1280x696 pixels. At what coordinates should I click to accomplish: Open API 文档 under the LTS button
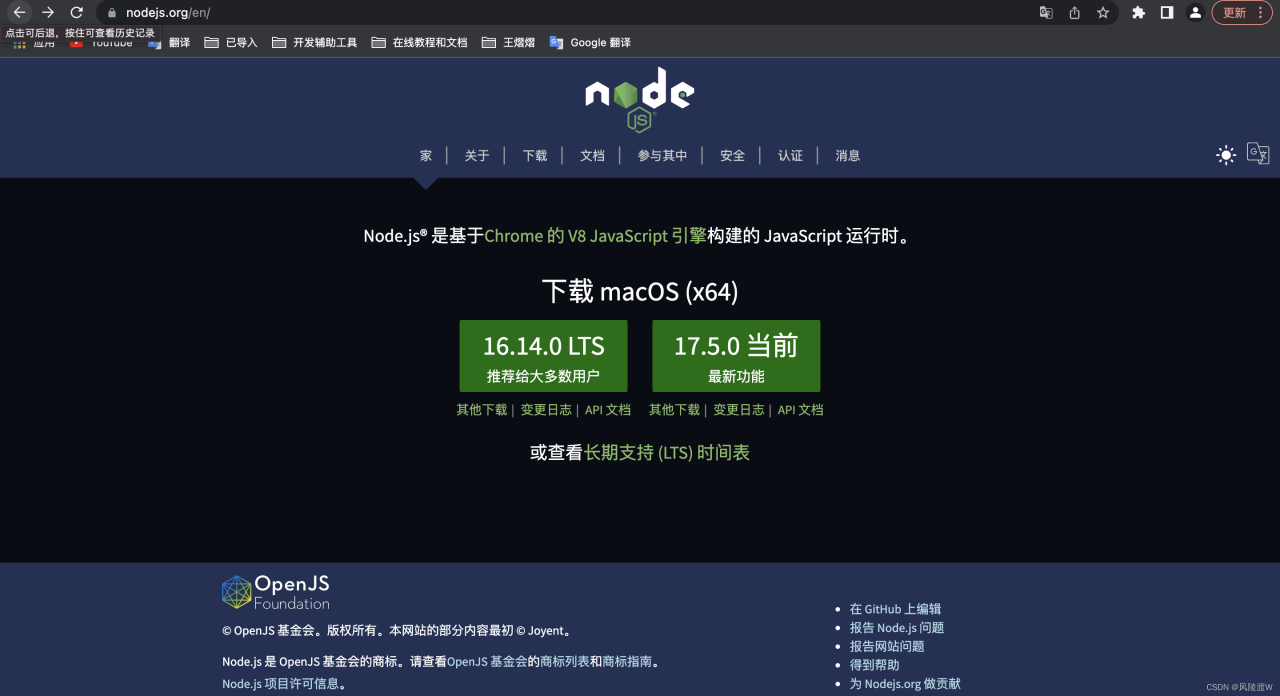(608, 409)
